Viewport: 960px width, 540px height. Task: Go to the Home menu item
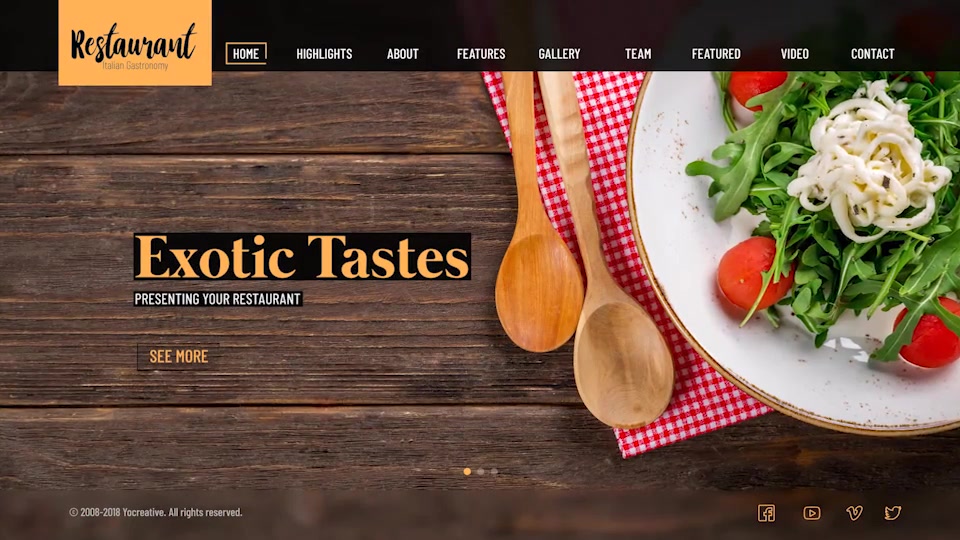tap(246, 54)
